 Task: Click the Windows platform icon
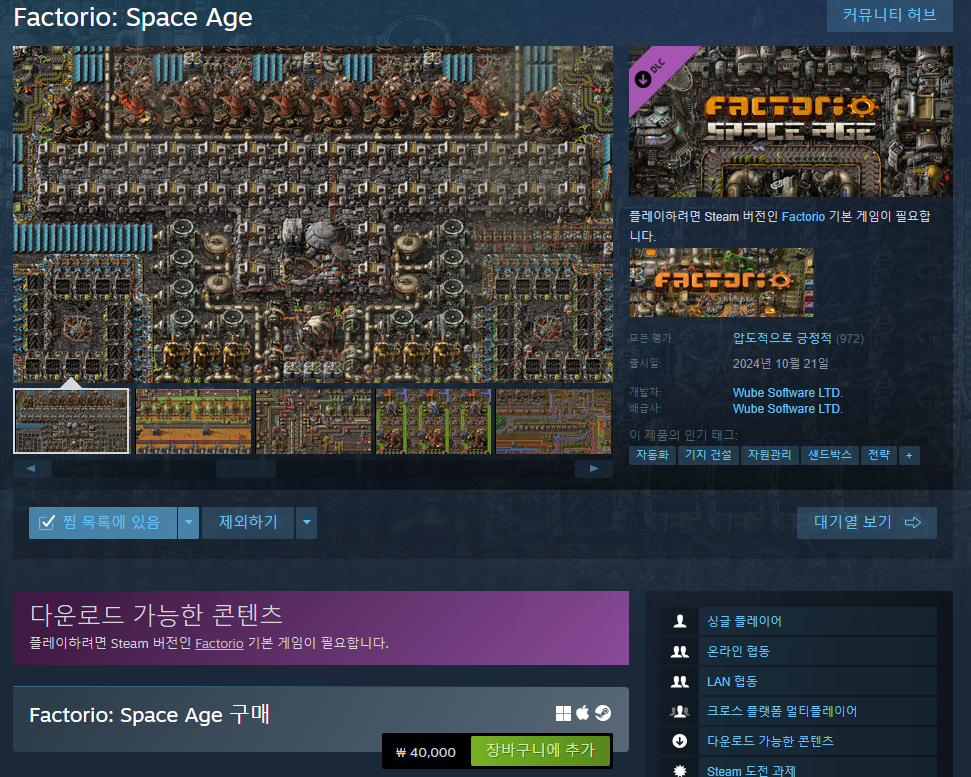pyautogui.click(x=563, y=713)
